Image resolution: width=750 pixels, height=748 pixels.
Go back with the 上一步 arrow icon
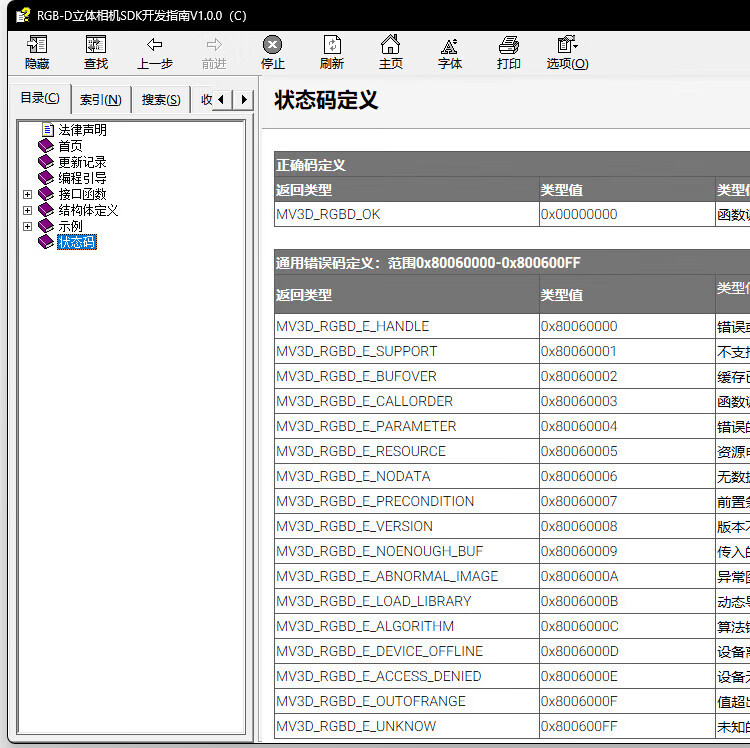[154, 46]
